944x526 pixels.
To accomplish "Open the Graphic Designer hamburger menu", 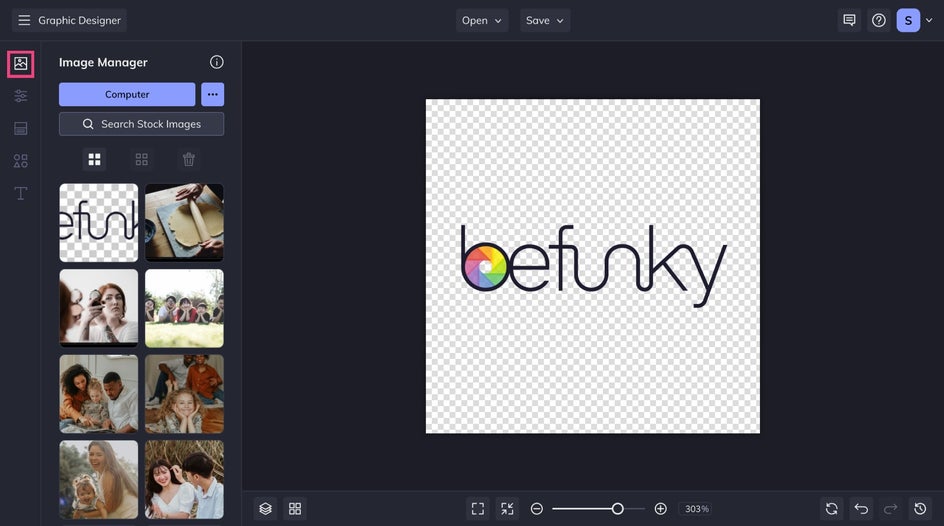I will [24, 20].
